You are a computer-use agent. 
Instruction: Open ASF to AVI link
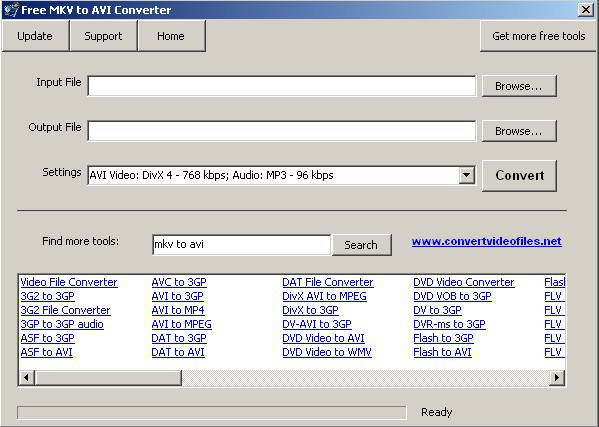tap(47, 352)
